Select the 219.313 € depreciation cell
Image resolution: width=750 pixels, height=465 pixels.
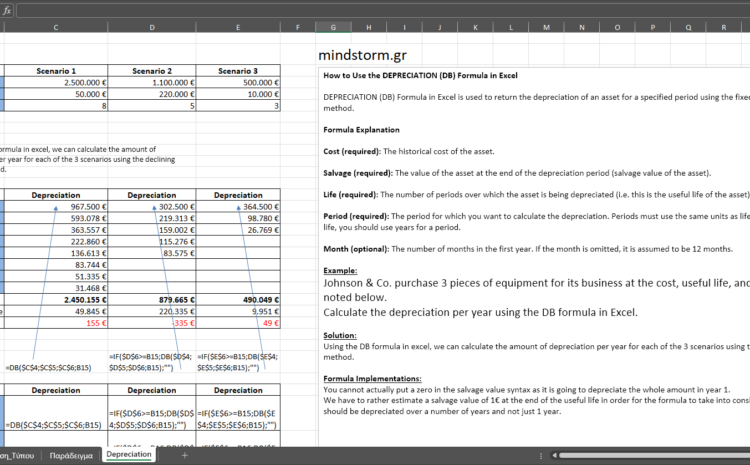[152, 218]
